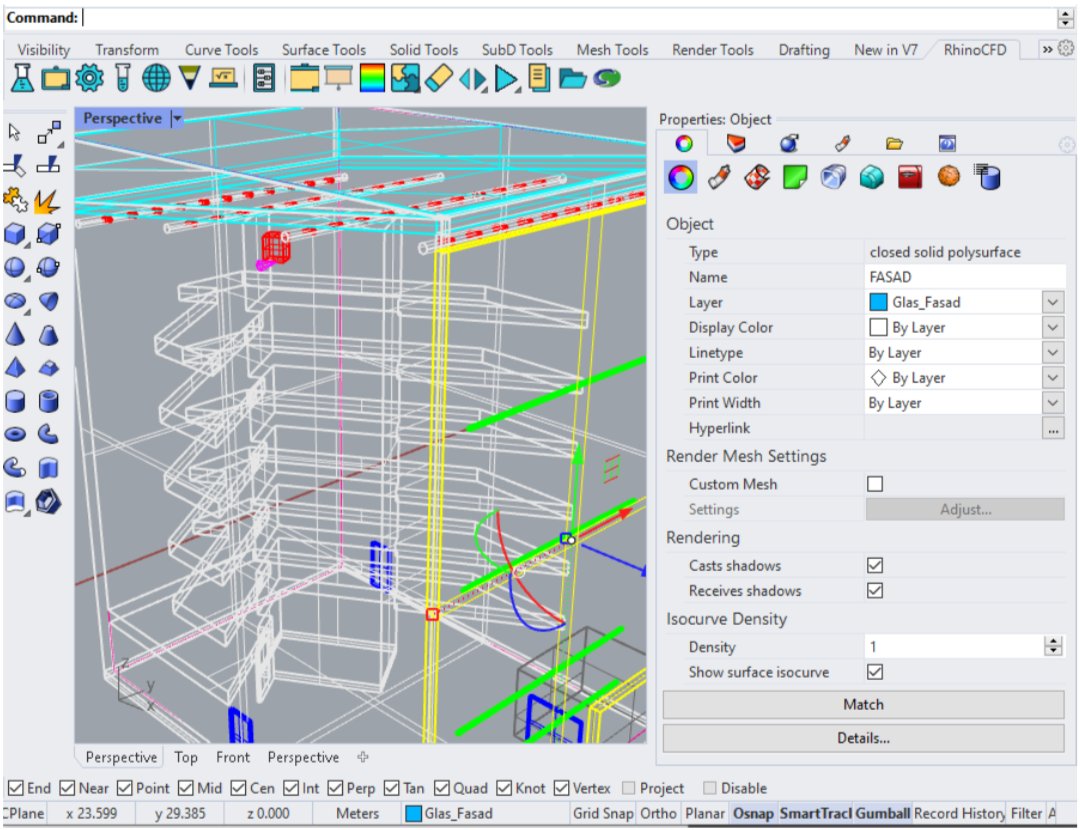This screenshot has height=830, width=1080.
Task: Click the Density spinner arrows
Action: 1052,646
